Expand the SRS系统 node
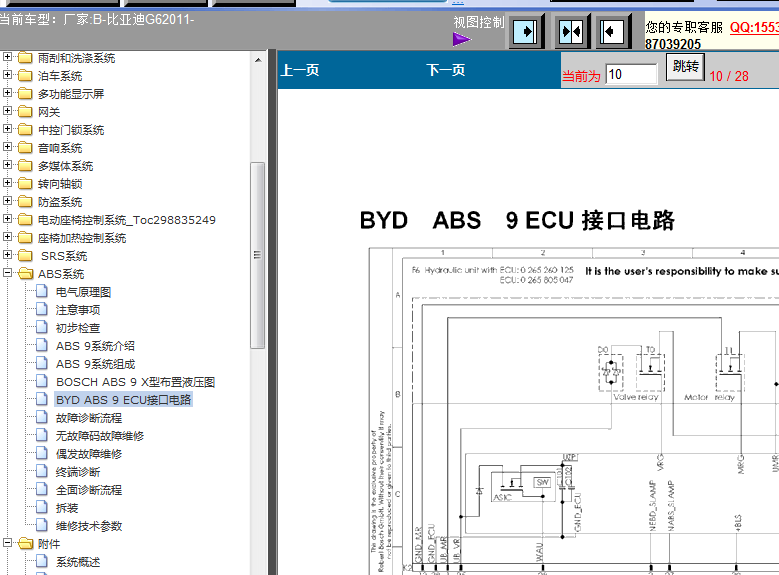The width and height of the screenshot is (779, 575). tap(7, 255)
